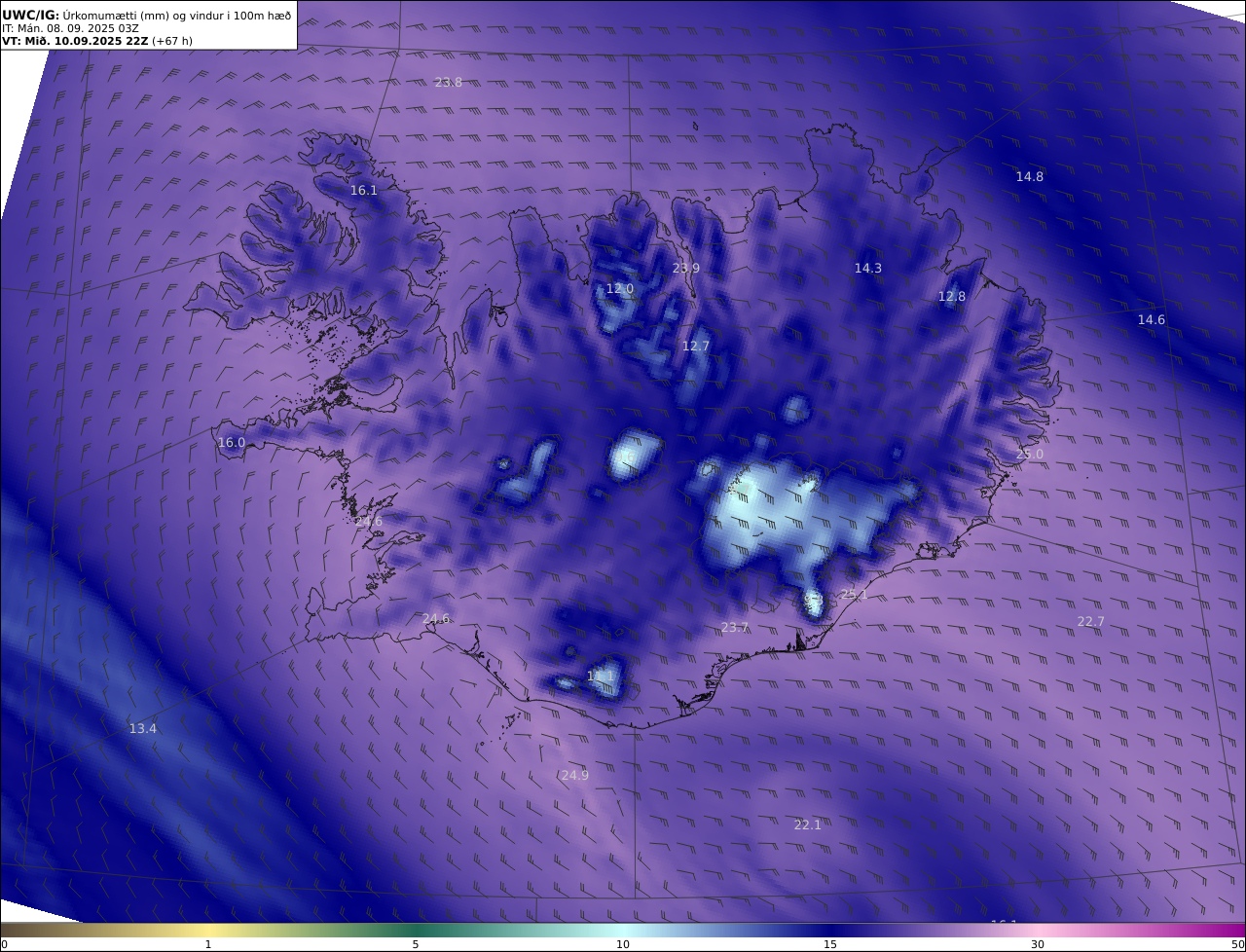
Task: Click the 24.9 value label
Action: (574, 776)
